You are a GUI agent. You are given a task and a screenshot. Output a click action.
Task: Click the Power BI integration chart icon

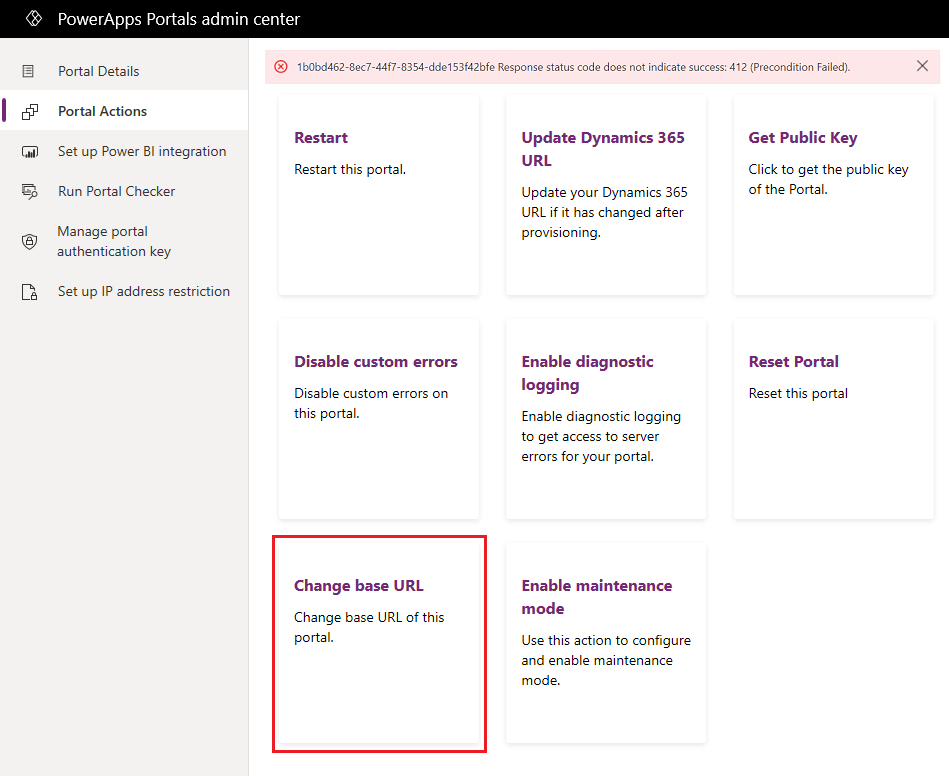click(30, 151)
